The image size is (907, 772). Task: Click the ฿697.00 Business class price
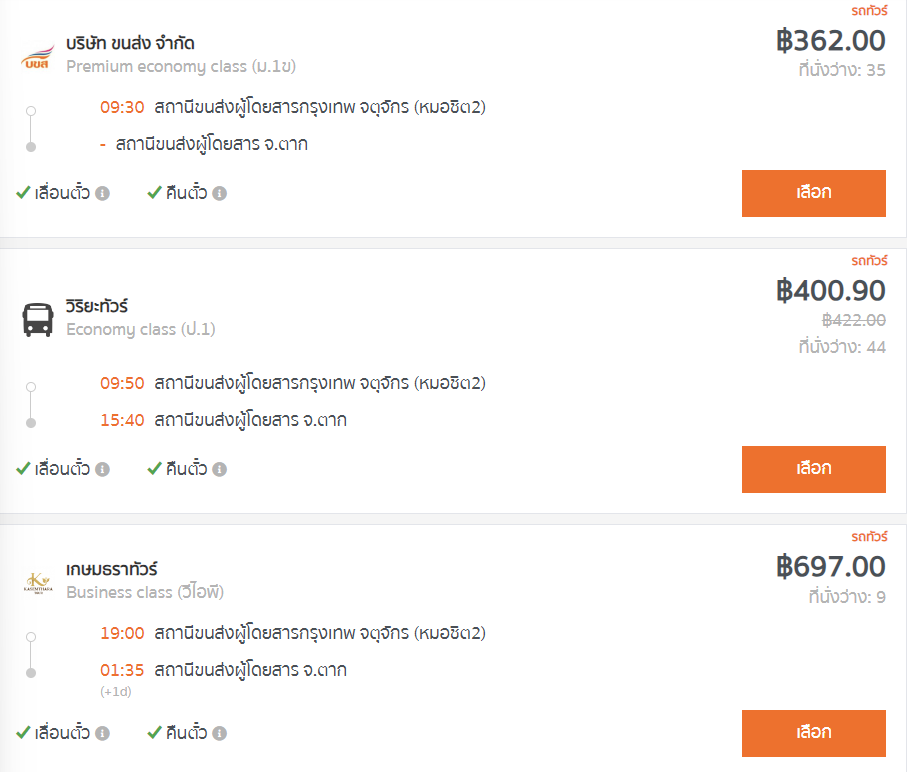pos(831,567)
